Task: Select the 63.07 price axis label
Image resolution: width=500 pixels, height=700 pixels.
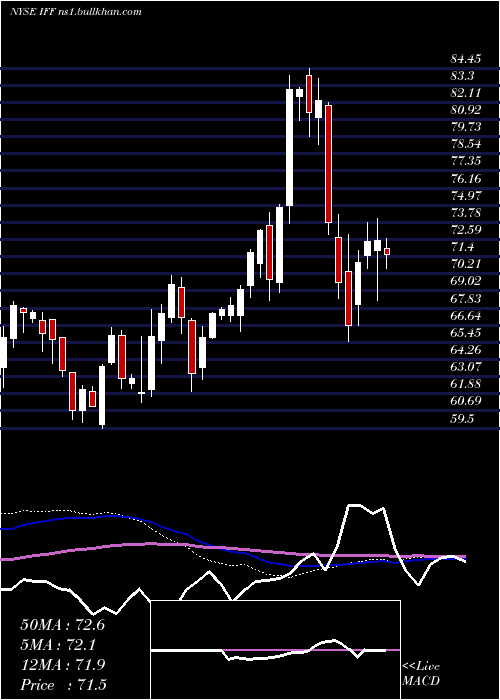Action: pos(466,366)
